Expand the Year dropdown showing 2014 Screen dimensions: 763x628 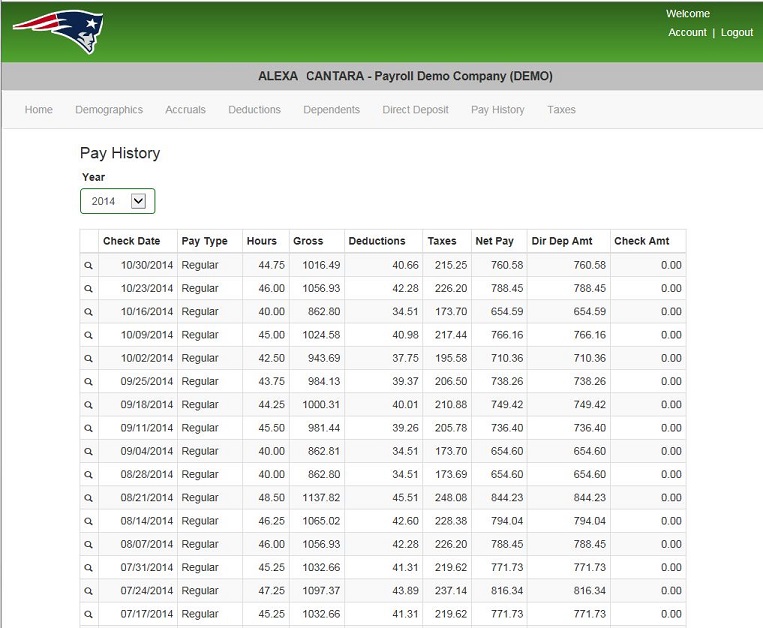click(x=118, y=201)
